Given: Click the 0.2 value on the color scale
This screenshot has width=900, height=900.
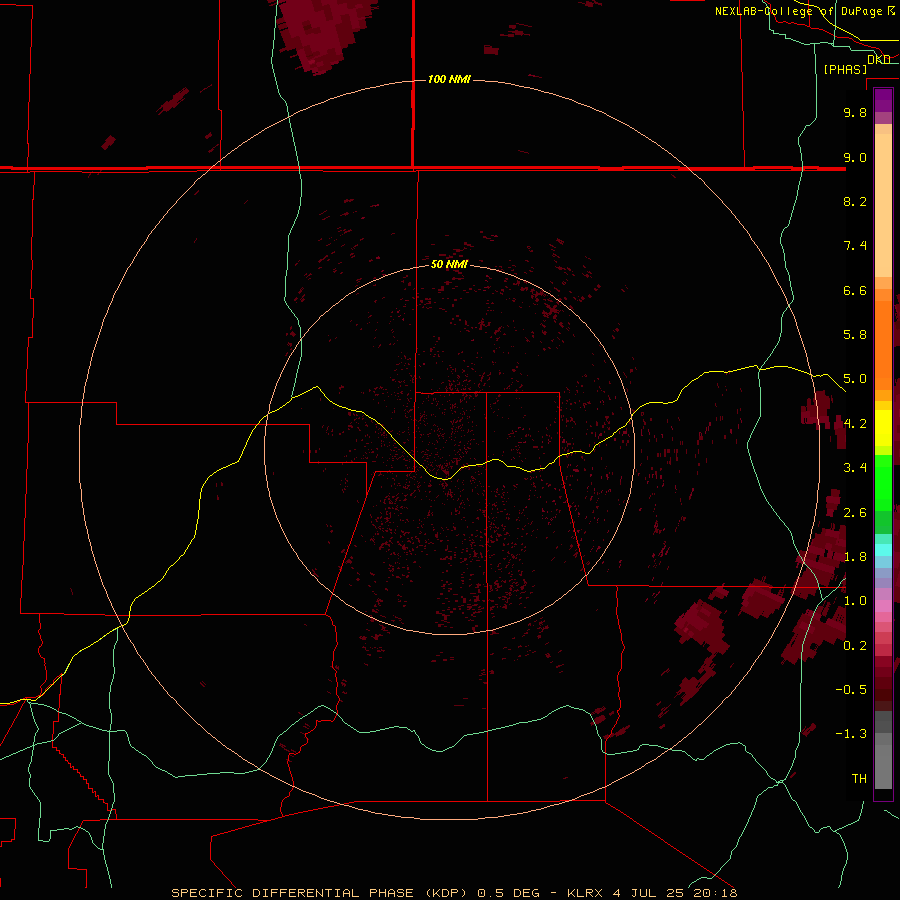Looking at the screenshot, I should (x=855, y=646).
